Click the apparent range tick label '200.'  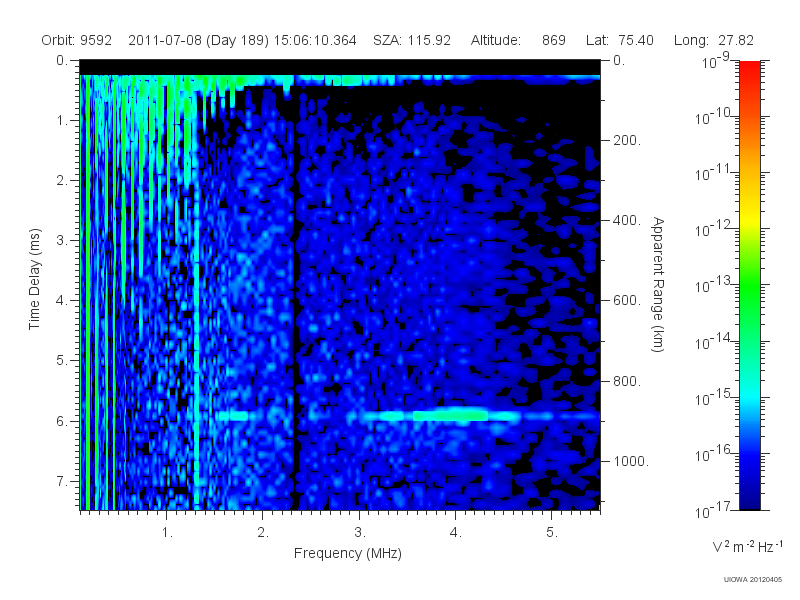coord(627,140)
